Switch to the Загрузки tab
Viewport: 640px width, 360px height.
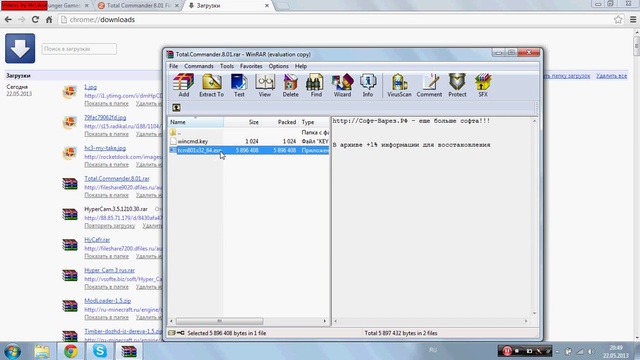(229, 6)
